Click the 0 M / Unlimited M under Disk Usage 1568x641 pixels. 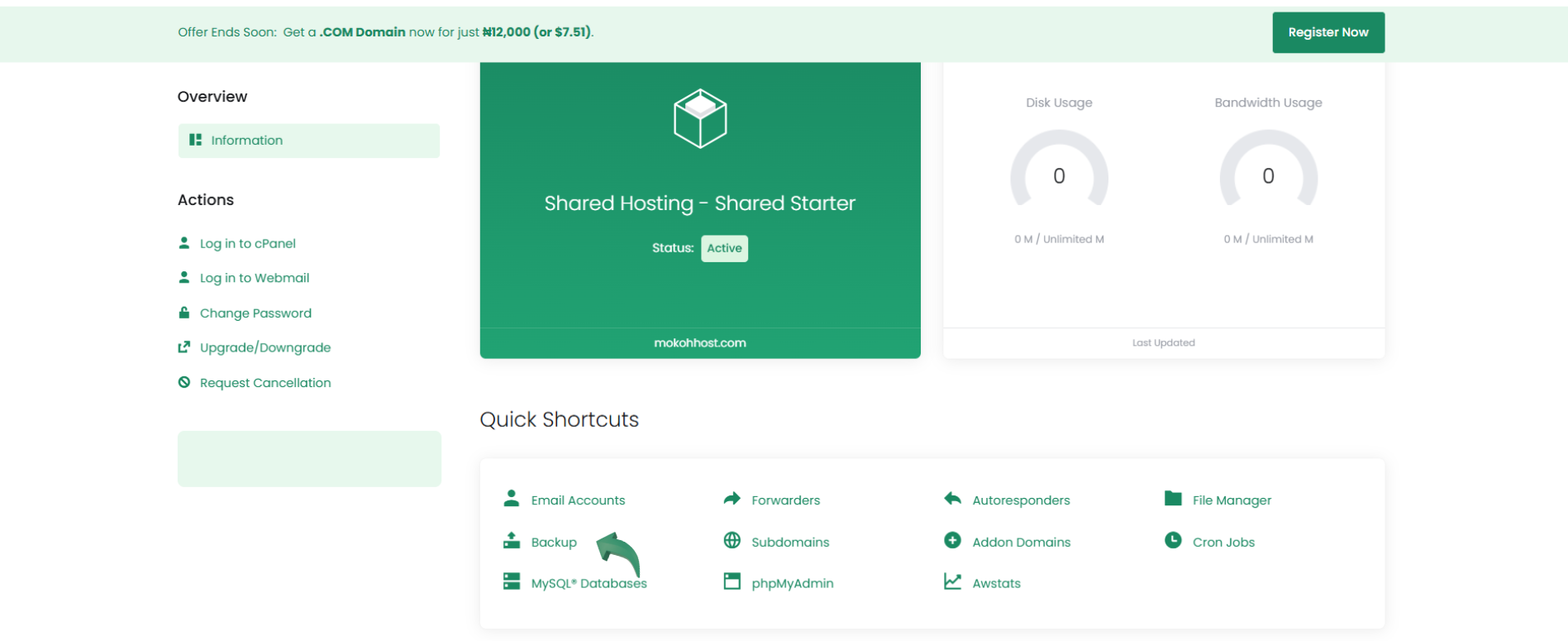1059,239
